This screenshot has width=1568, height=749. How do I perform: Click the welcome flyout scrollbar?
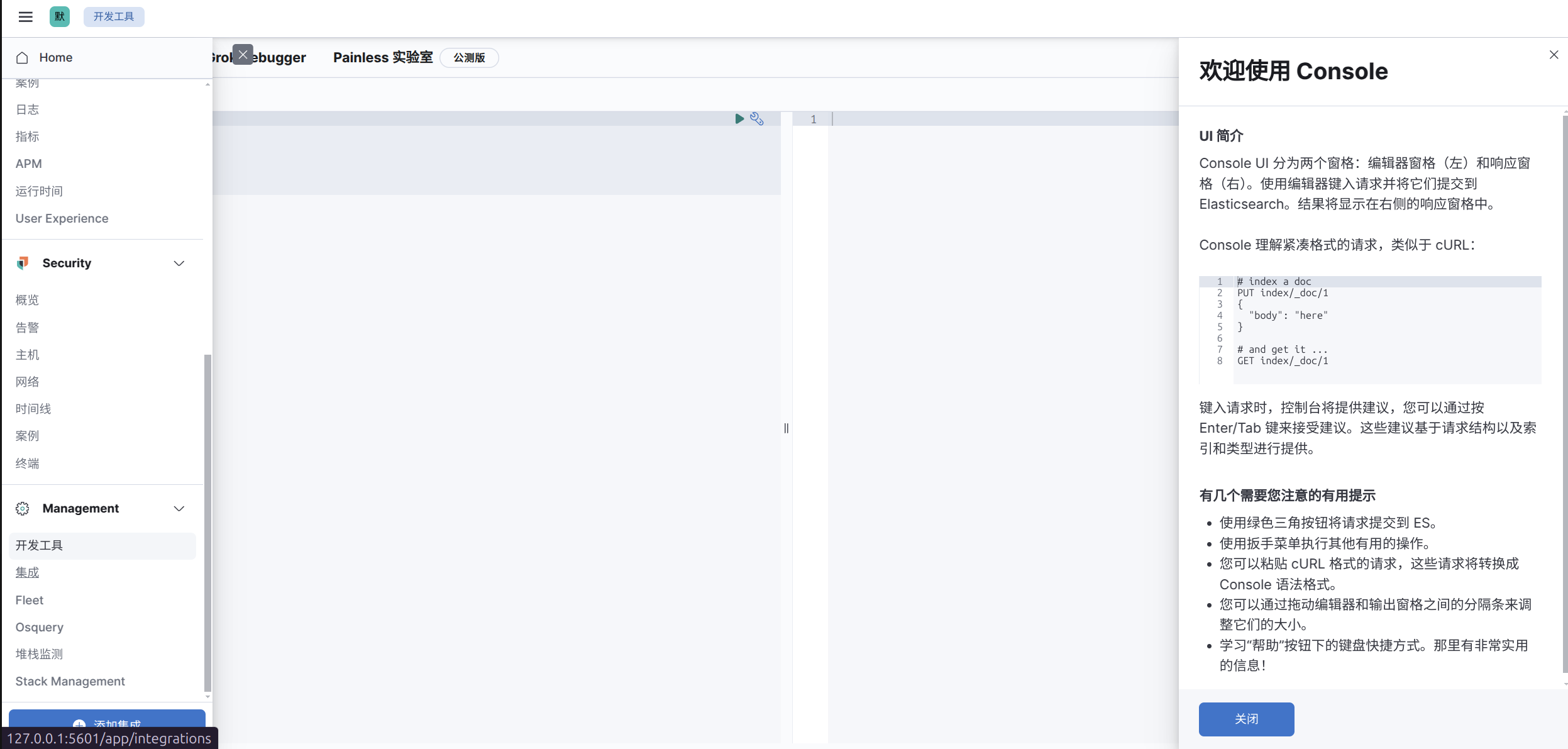pos(1565,394)
